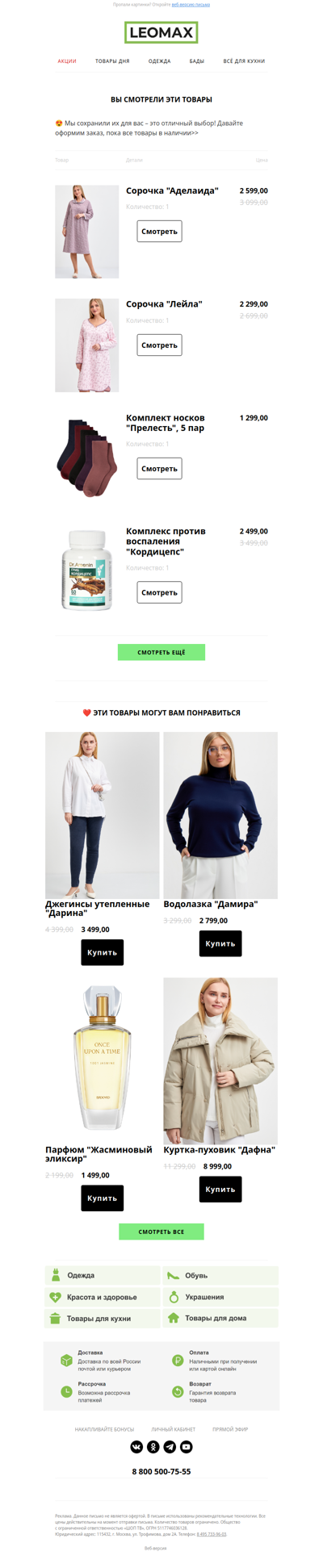Open the Odnoklassniki social icon
Viewport: 323px width, 1568px height.
pos(153,1446)
